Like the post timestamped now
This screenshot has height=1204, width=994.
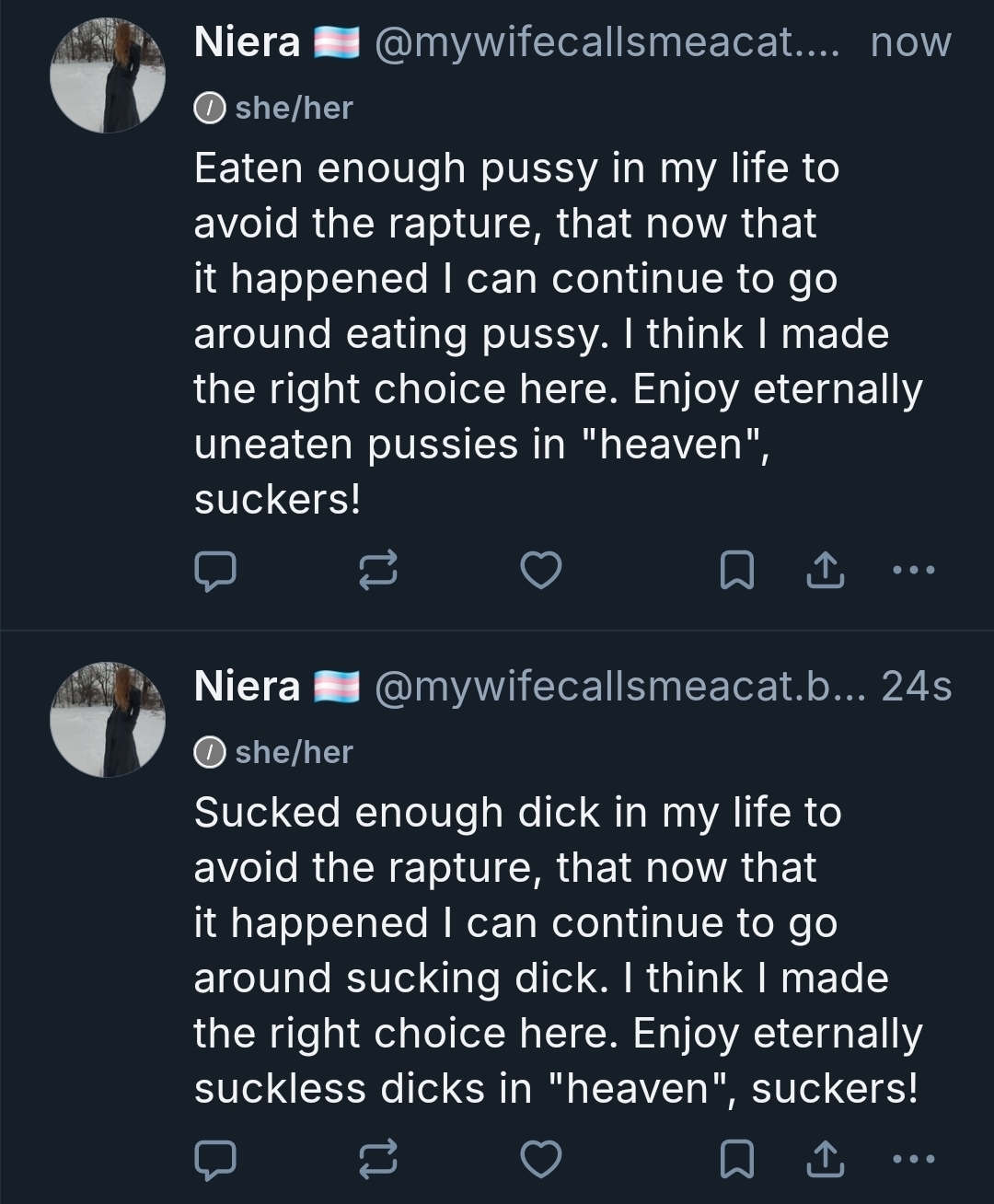(x=541, y=571)
